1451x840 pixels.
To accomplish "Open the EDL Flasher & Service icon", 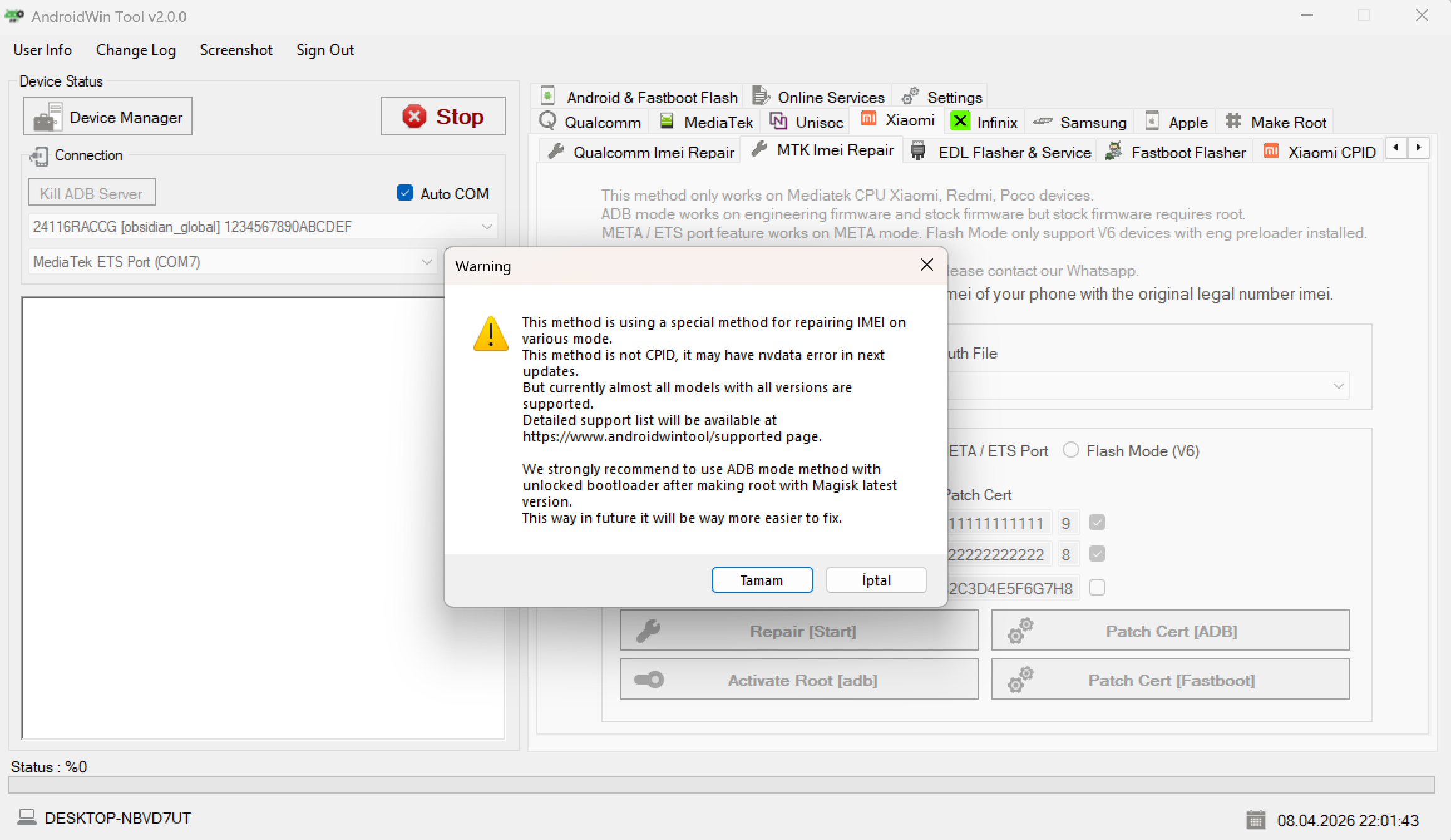I will click(917, 151).
